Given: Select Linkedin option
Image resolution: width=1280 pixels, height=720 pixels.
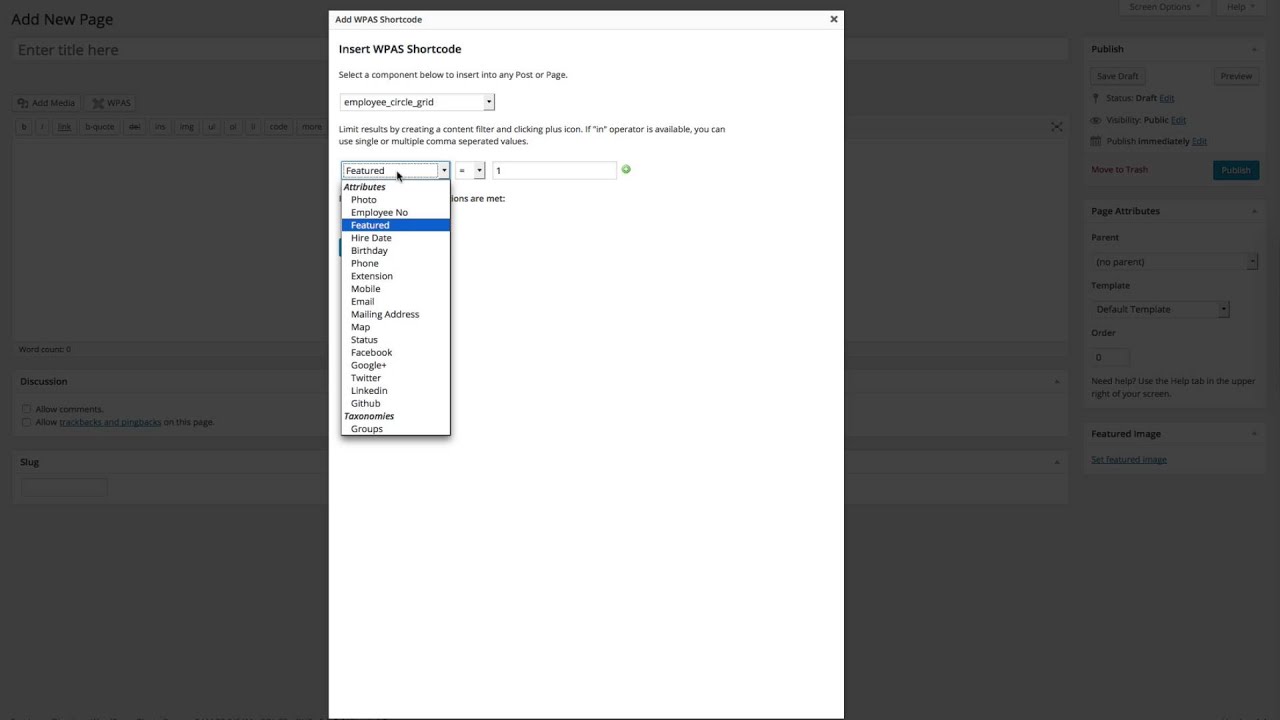Looking at the screenshot, I should [x=396, y=391].
